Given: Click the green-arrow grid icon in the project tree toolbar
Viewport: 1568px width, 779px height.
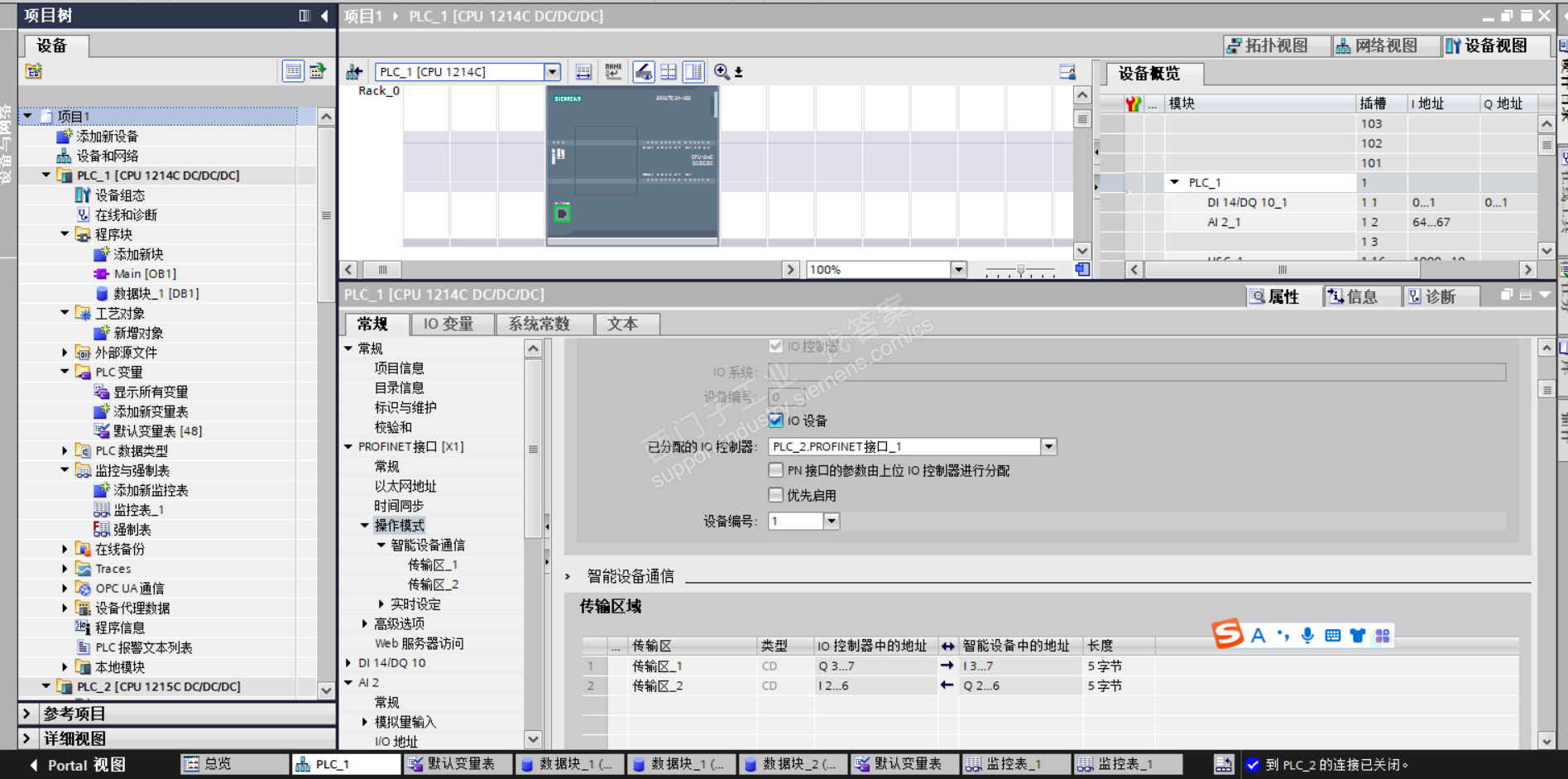Looking at the screenshot, I should (x=318, y=71).
